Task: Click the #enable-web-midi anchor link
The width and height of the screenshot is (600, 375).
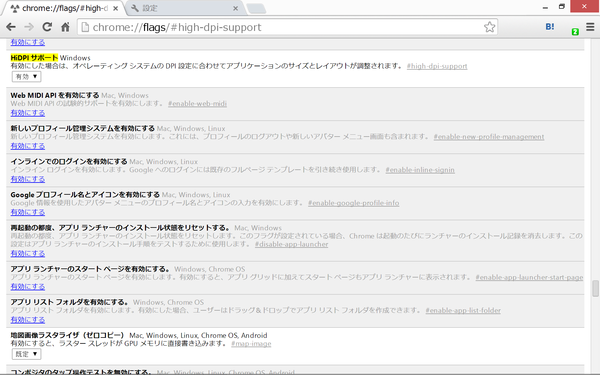Action: tap(197, 104)
